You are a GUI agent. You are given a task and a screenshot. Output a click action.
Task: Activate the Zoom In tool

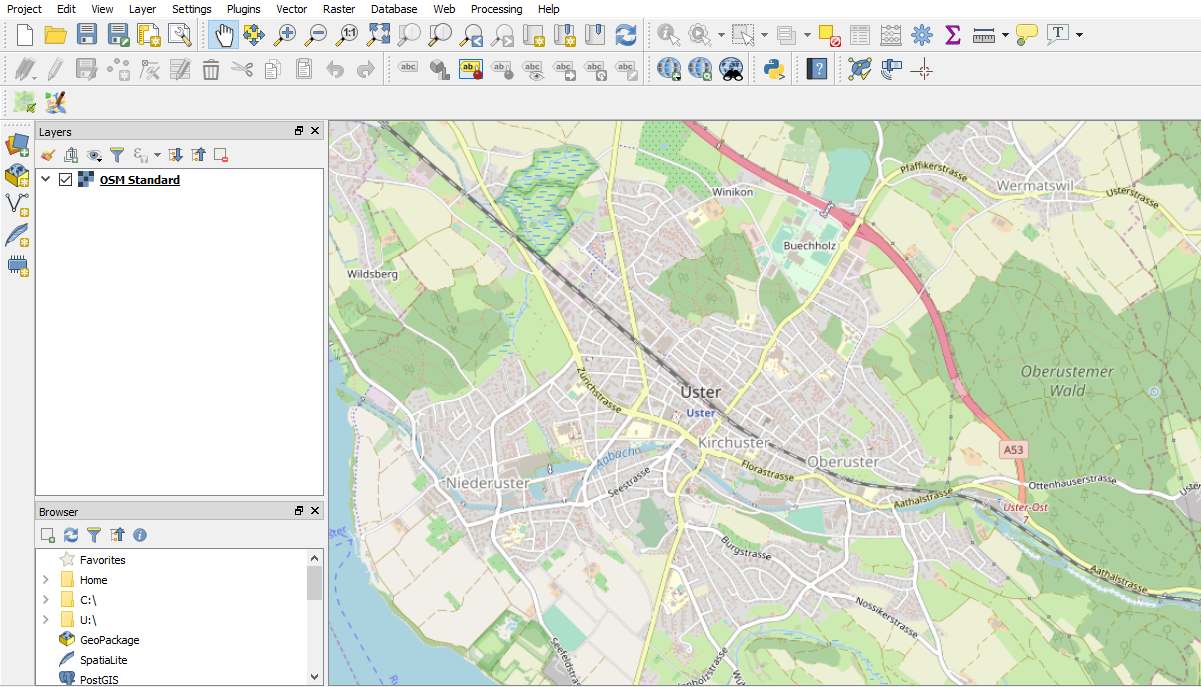point(285,34)
